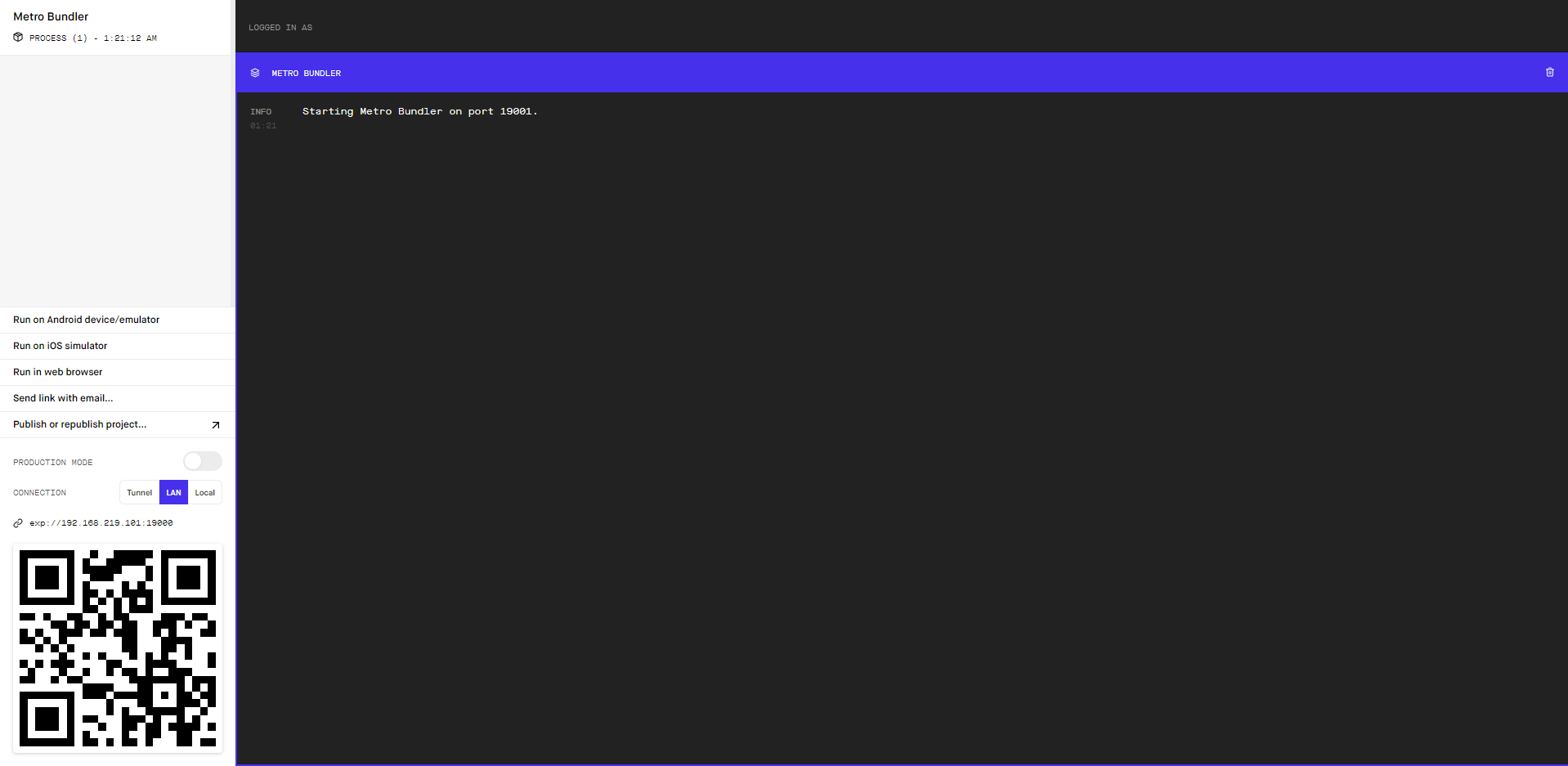The width and height of the screenshot is (1568, 766).
Task: Select the LAN connection option
Action: click(173, 492)
